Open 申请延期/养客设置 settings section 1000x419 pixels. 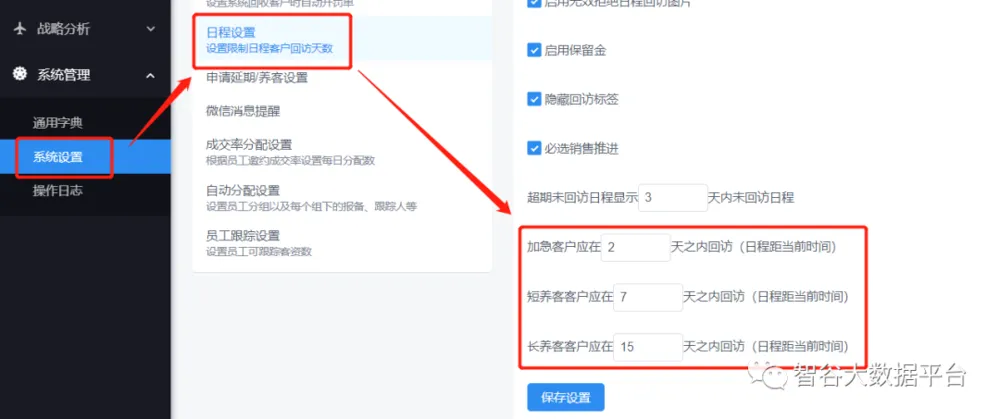(257, 78)
